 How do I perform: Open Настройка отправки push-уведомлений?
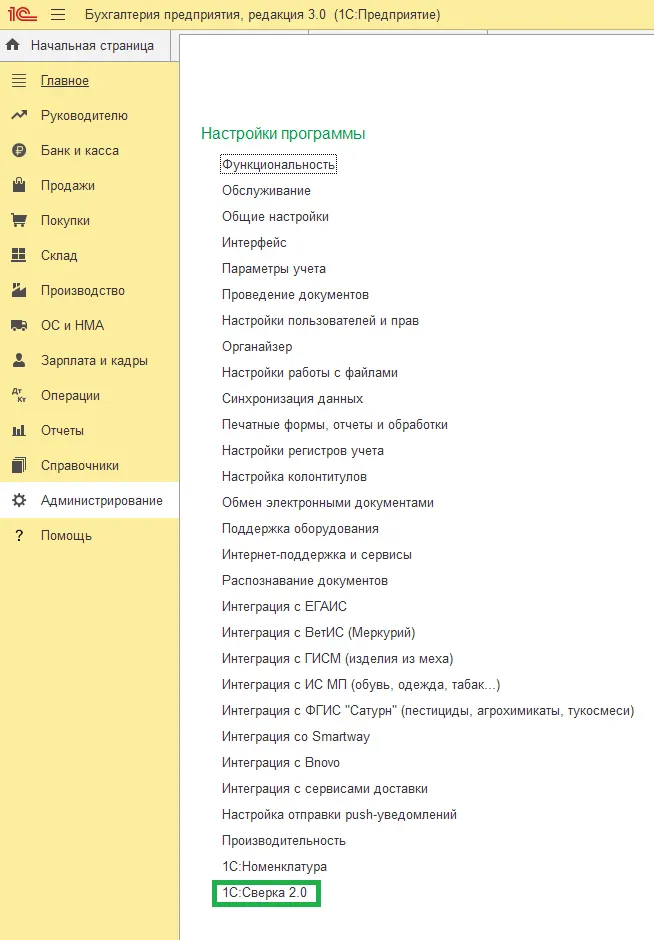coord(339,815)
